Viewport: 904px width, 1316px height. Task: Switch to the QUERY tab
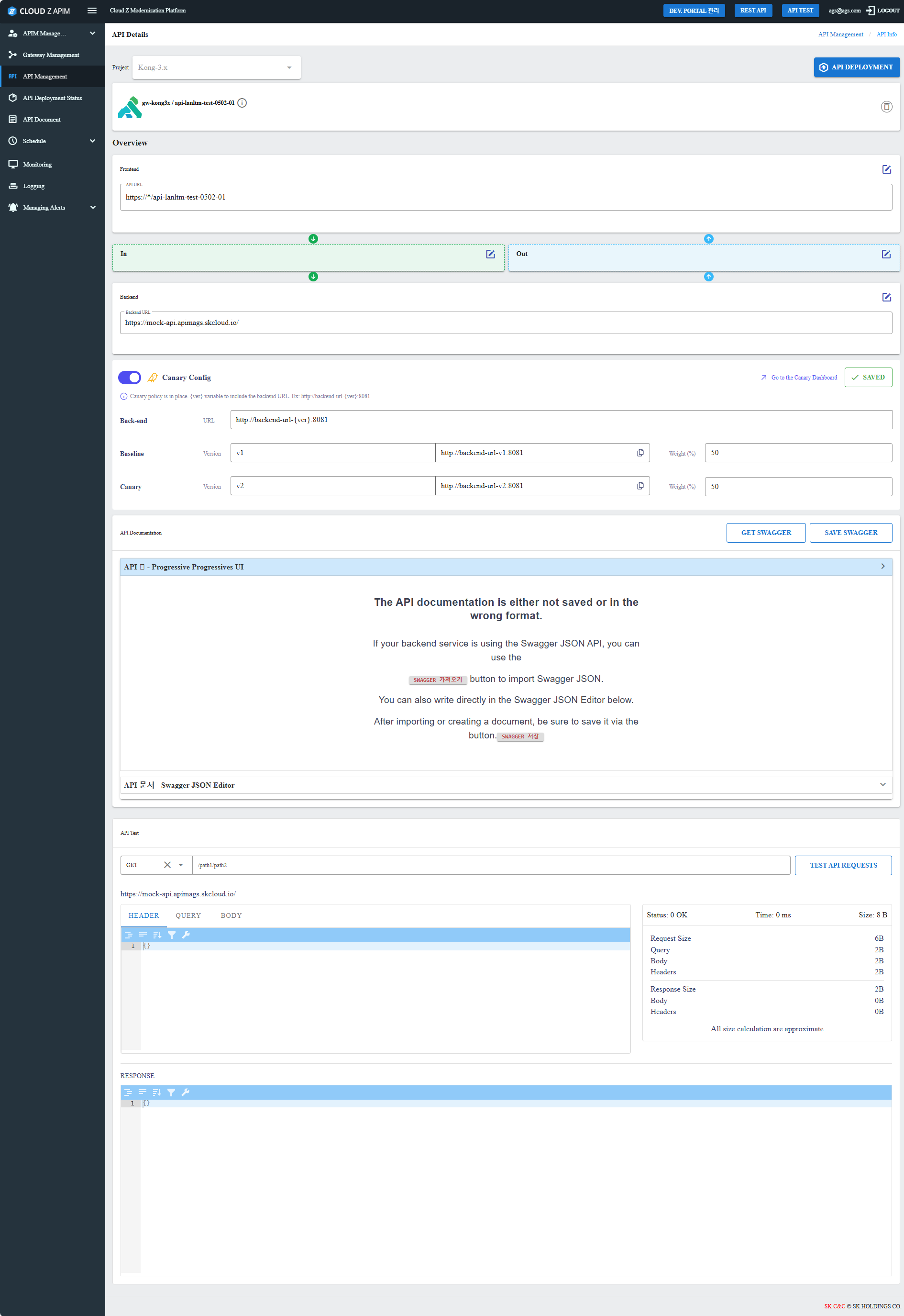click(x=188, y=915)
